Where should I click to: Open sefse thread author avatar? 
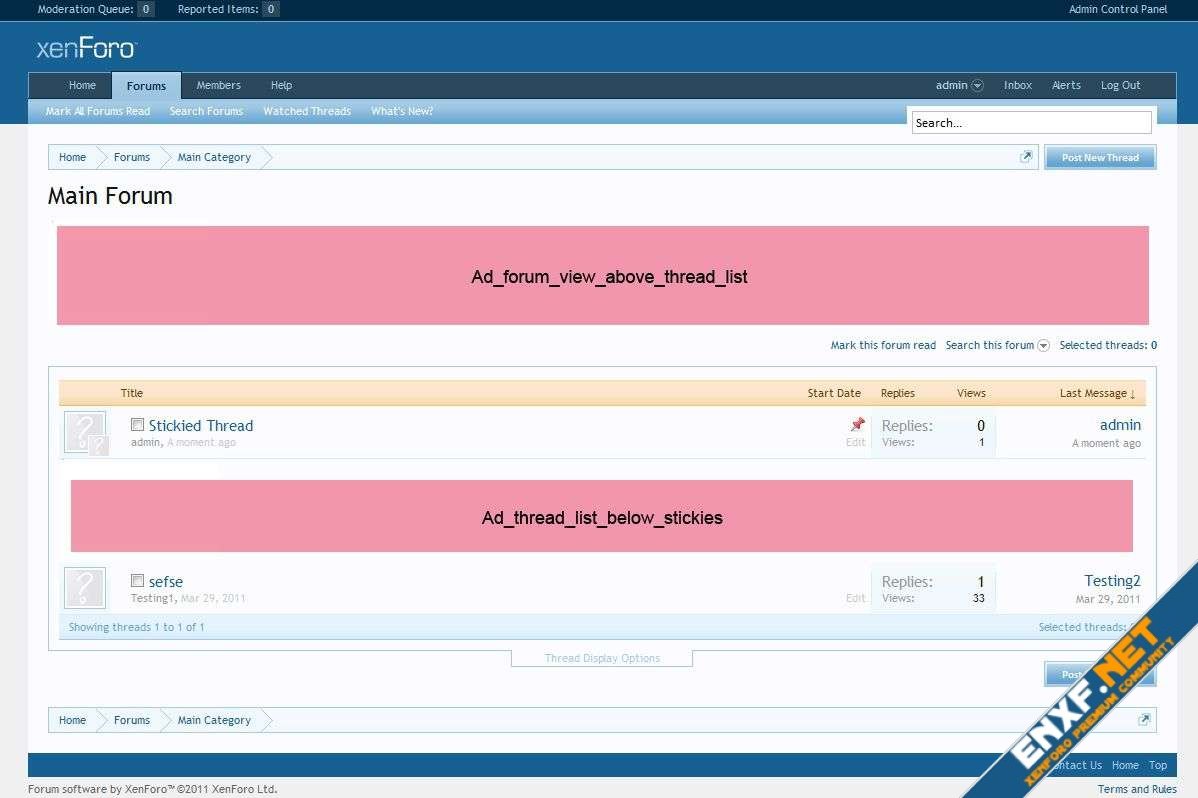coord(85,588)
